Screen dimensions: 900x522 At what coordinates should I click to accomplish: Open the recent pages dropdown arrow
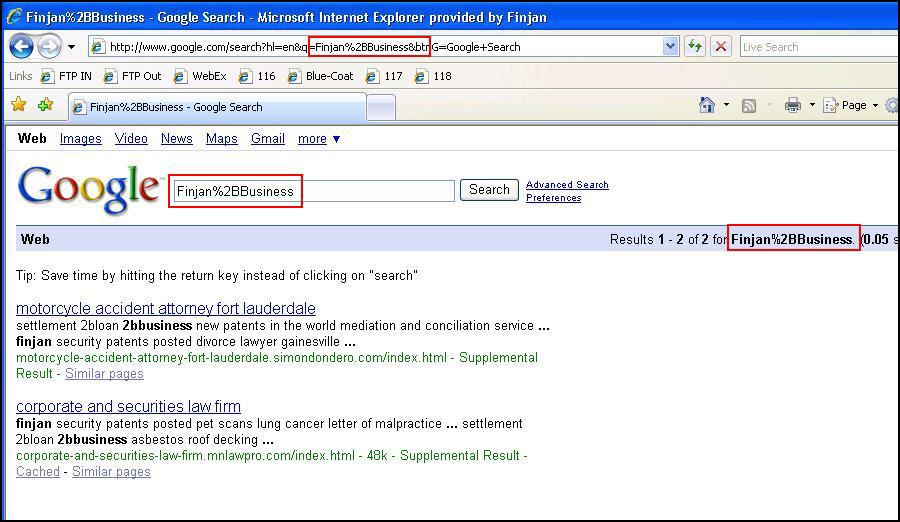point(72,47)
